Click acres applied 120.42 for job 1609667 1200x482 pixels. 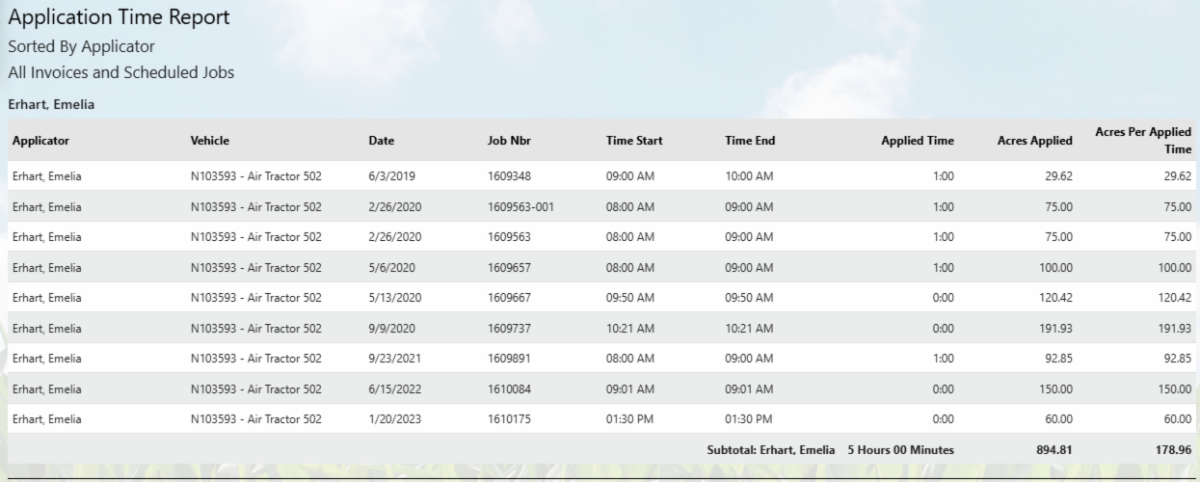(1056, 297)
